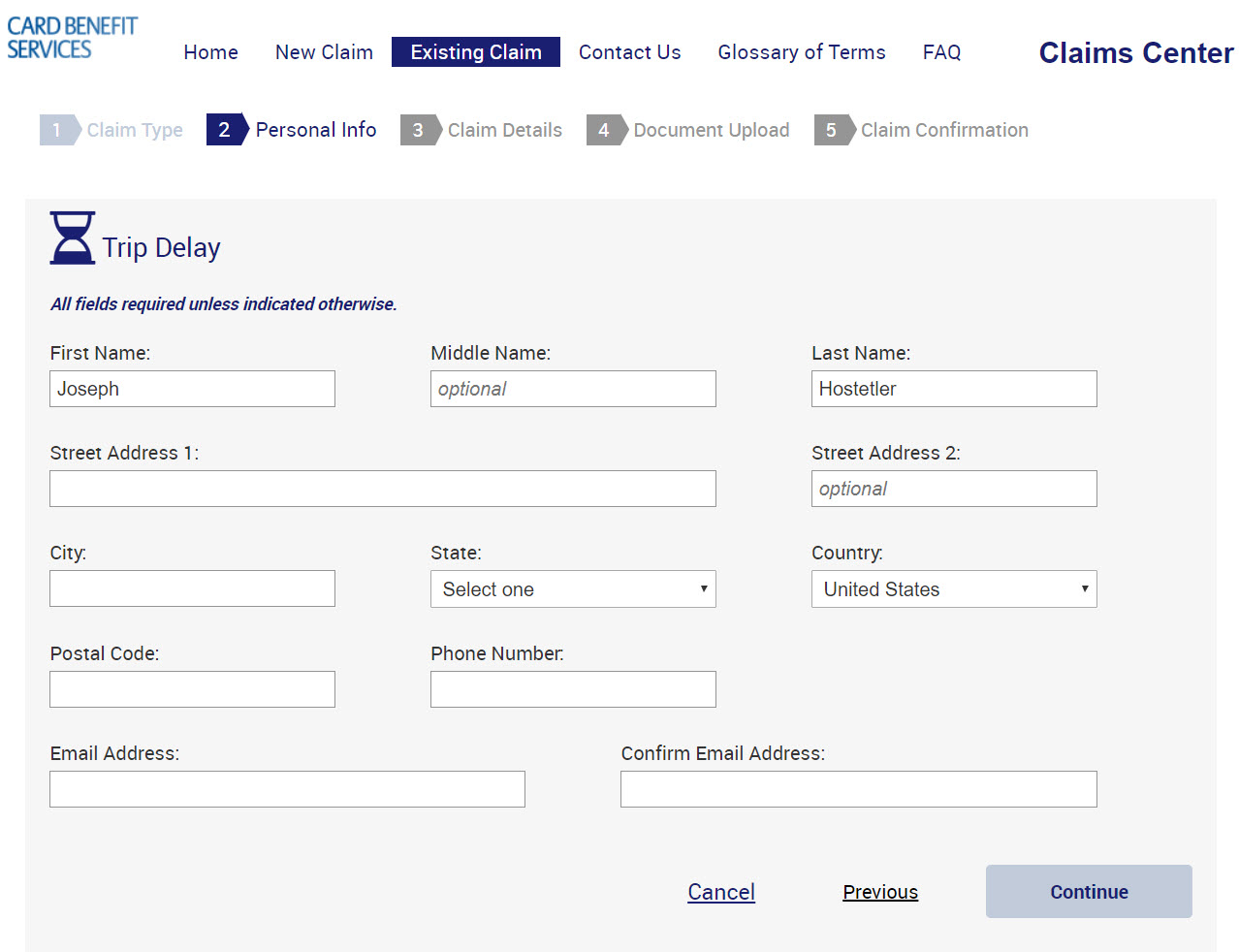Image resolution: width=1239 pixels, height=952 pixels.
Task: Open the State dropdown
Action: (573, 588)
